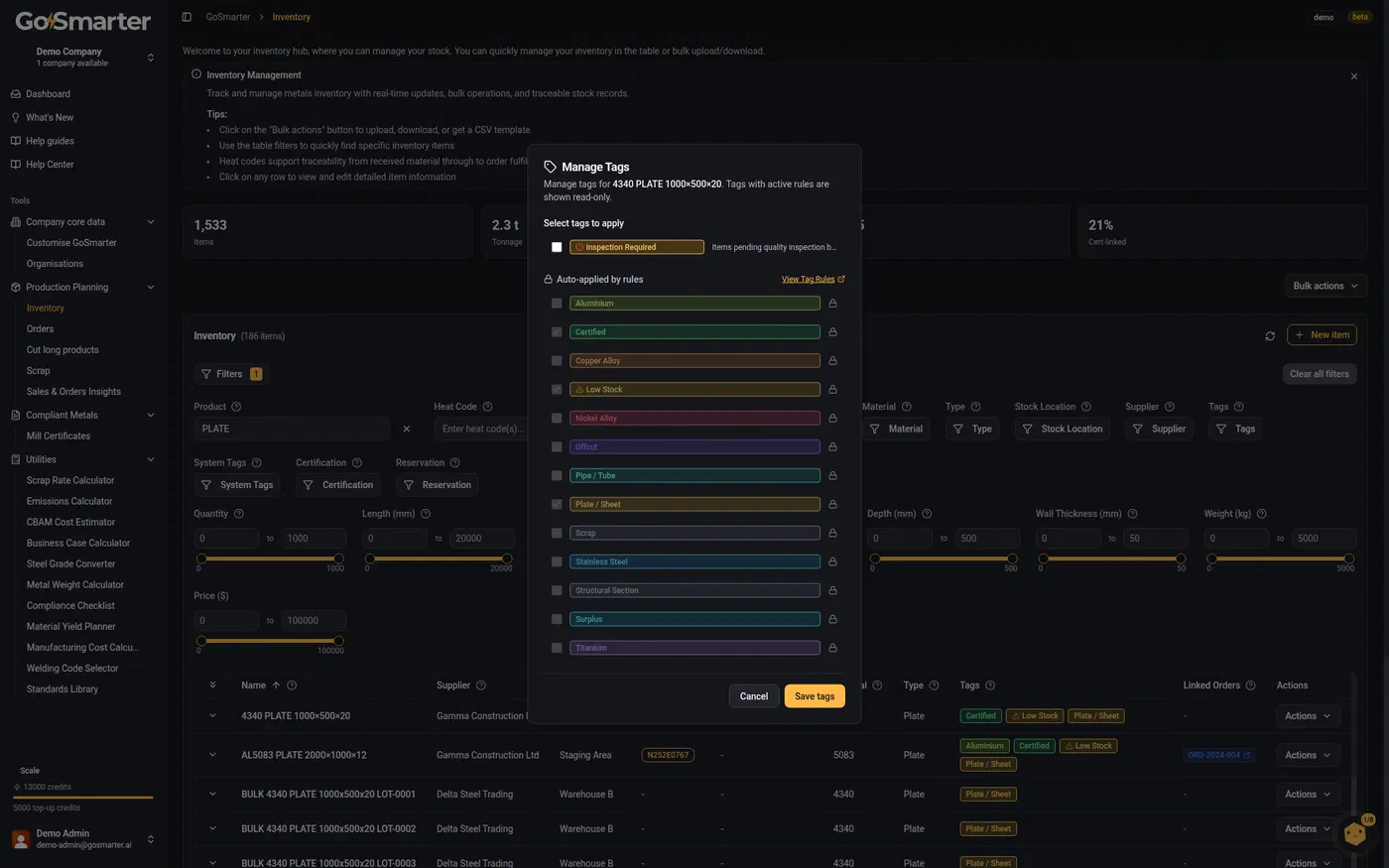Click the lock icon beside Aluminium tag
1389x868 pixels.
click(x=832, y=304)
